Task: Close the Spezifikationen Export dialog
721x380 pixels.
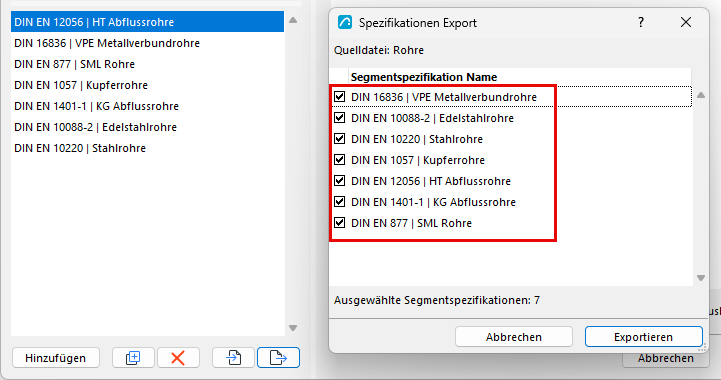Action: pyautogui.click(x=686, y=23)
